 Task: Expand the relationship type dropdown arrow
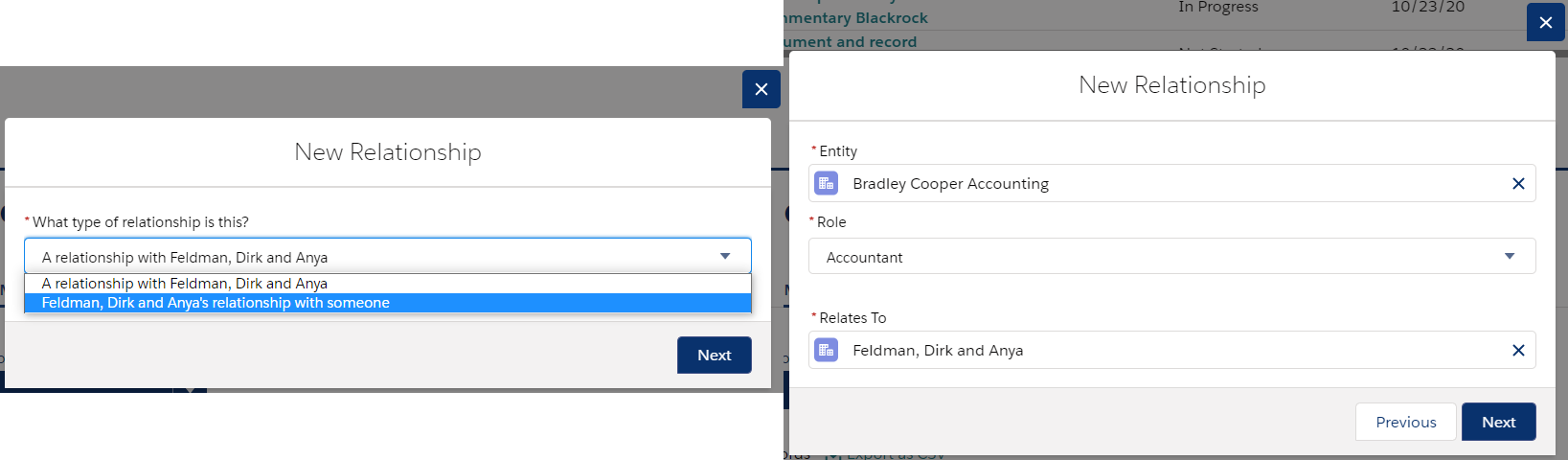click(725, 256)
